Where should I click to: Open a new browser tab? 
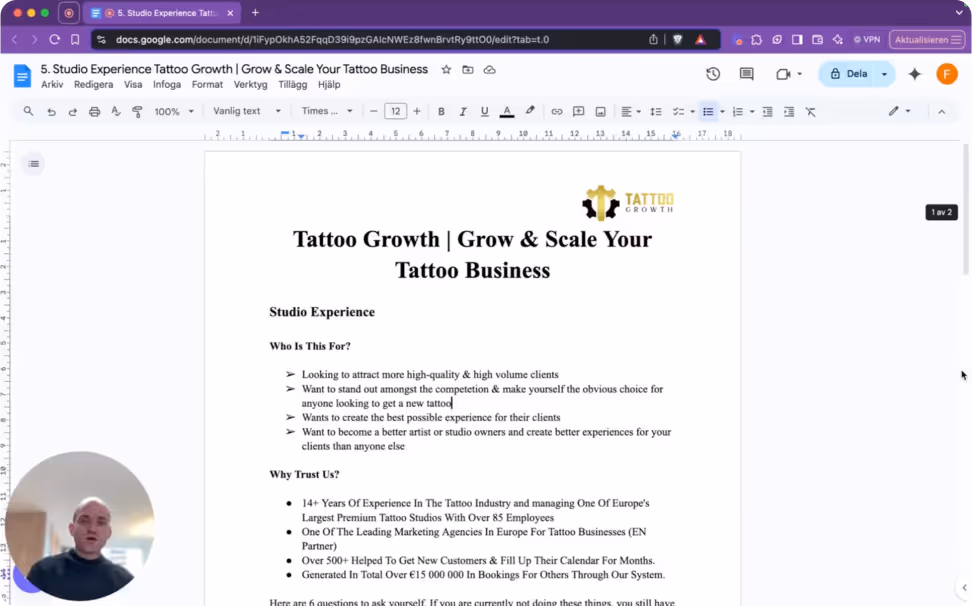(x=255, y=12)
